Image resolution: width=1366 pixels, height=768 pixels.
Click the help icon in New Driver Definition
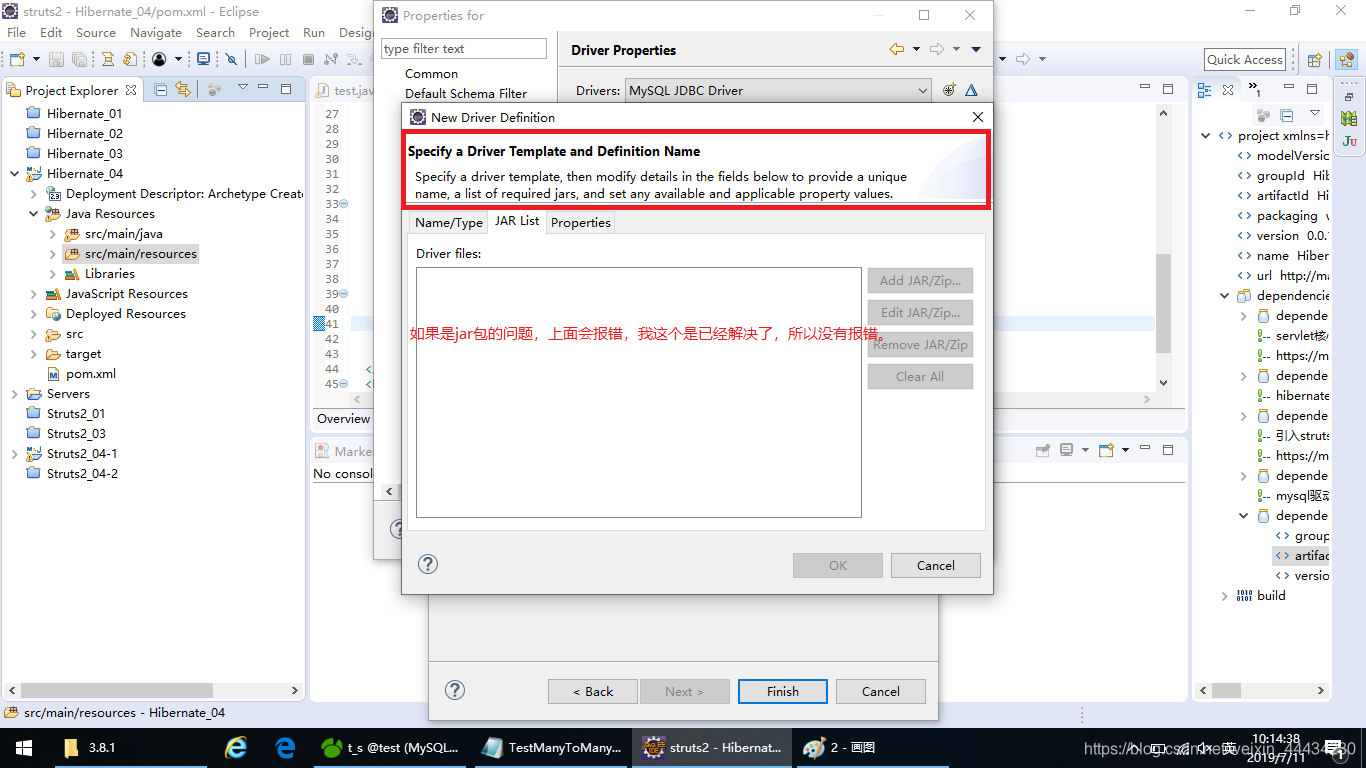click(x=428, y=564)
